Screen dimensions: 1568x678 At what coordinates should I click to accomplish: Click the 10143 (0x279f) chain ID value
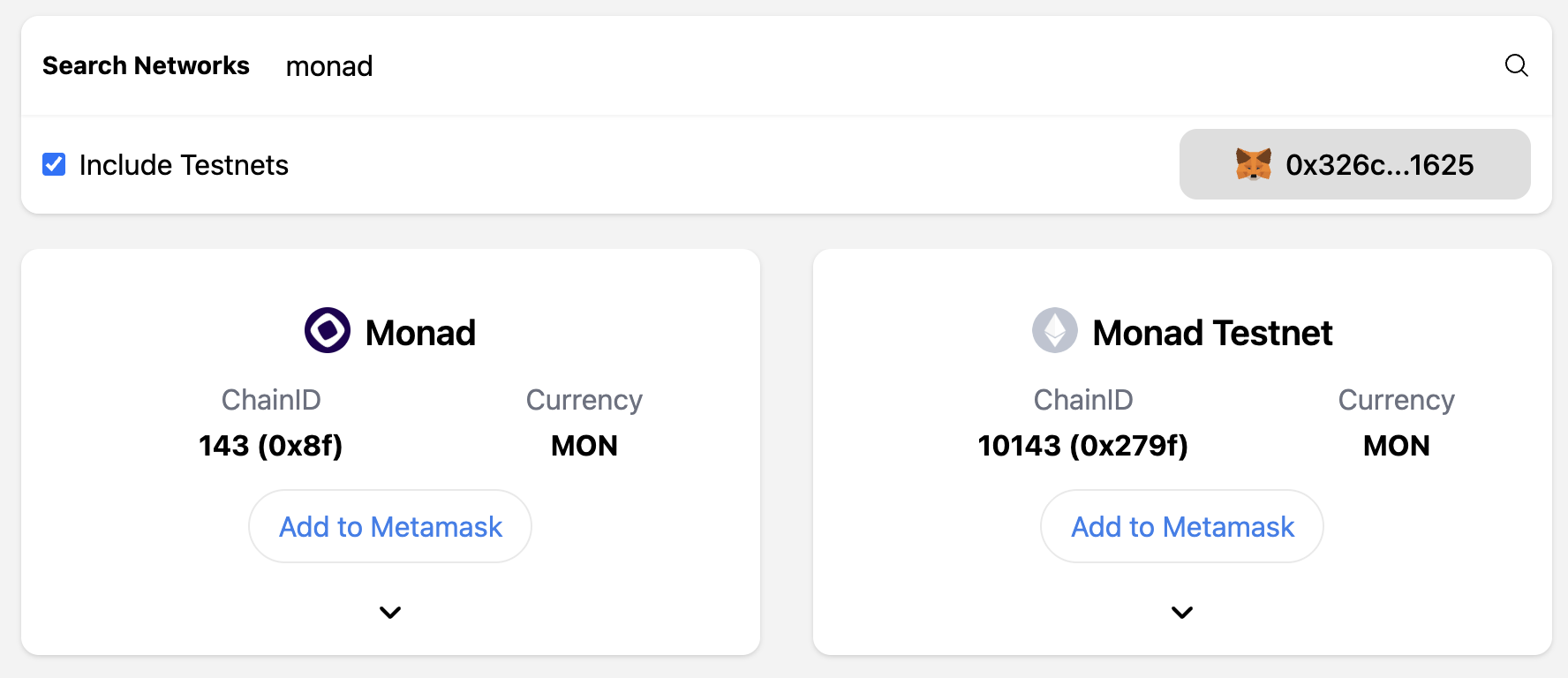click(1082, 446)
